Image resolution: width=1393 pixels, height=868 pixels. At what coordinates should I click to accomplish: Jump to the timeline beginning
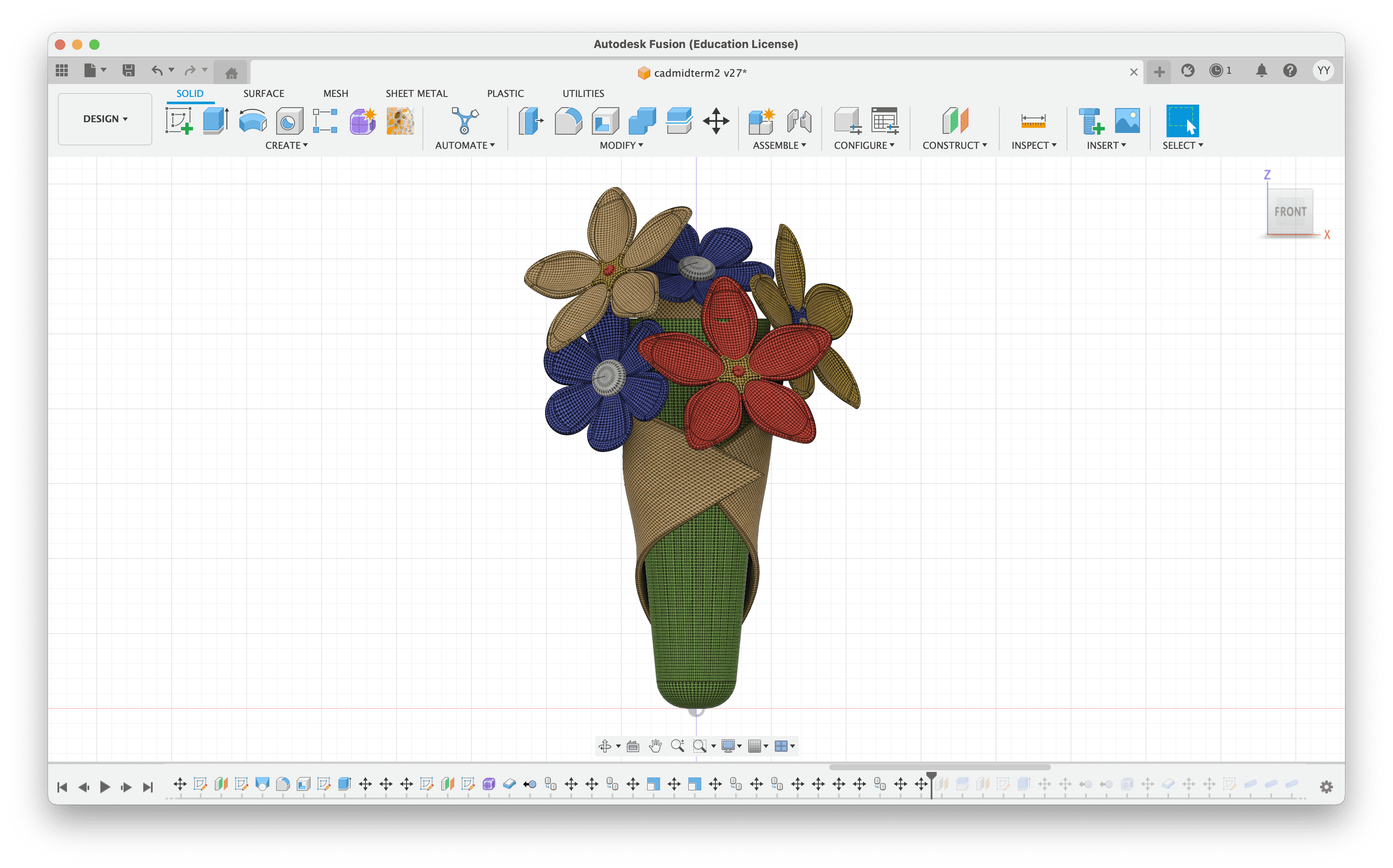tap(62, 787)
